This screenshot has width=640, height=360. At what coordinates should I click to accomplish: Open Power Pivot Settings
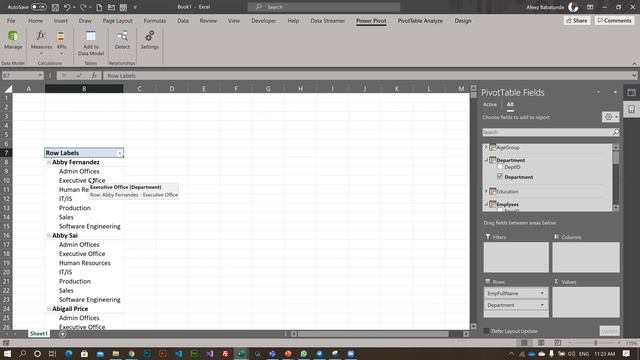pos(150,40)
